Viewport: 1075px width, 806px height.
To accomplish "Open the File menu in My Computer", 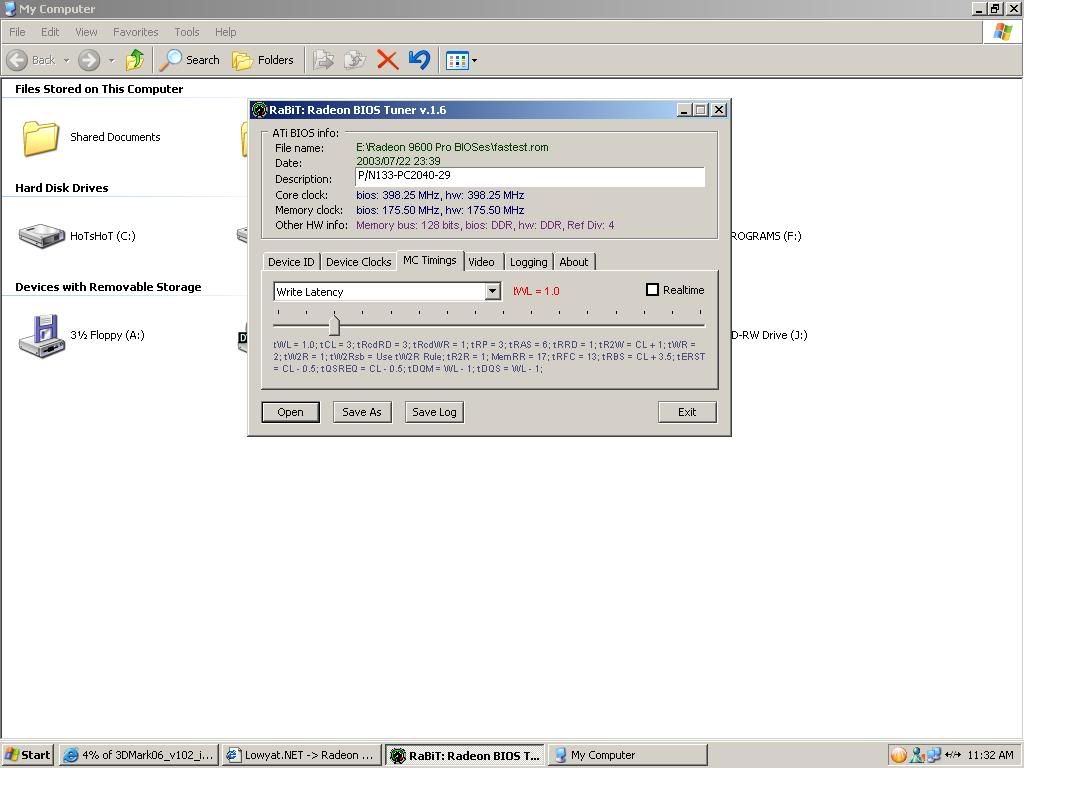I will point(17,32).
